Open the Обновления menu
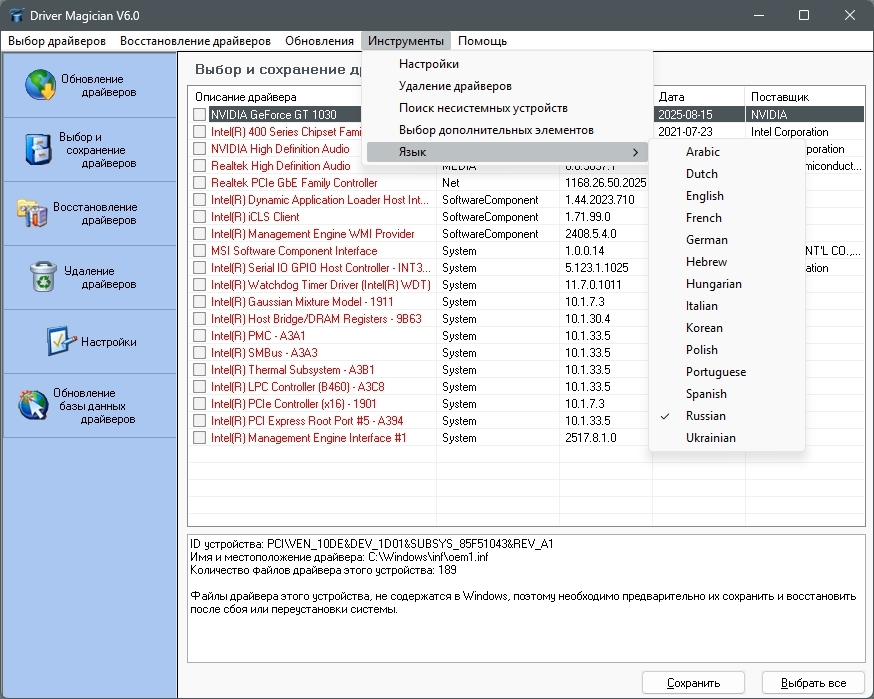Screen dimensions: 874x699 [x=319, y=41]
